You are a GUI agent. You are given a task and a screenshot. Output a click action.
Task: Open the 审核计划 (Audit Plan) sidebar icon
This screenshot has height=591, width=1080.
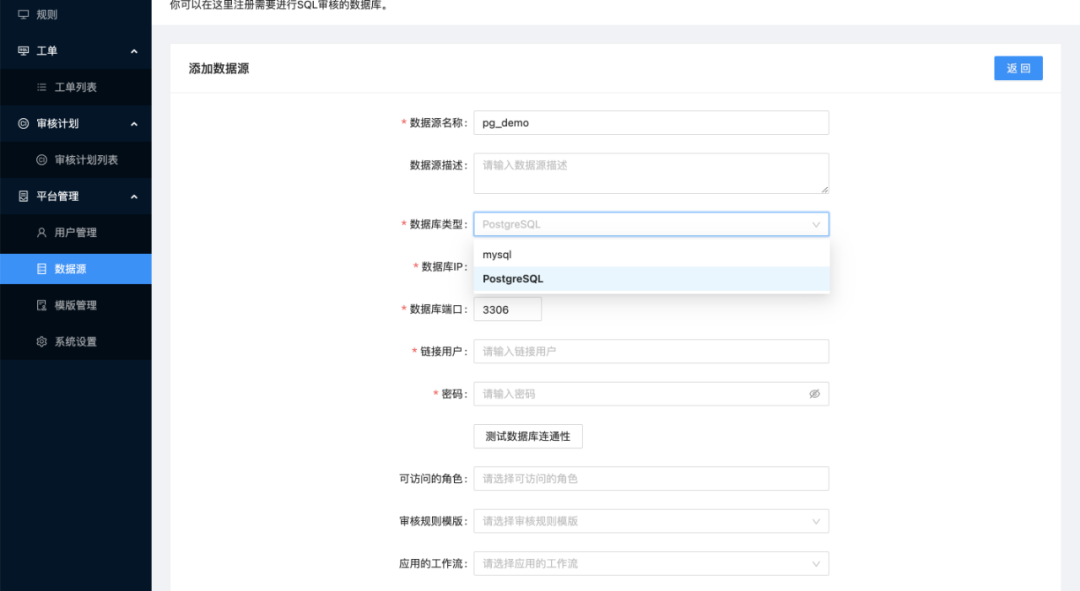click(22, 123)
